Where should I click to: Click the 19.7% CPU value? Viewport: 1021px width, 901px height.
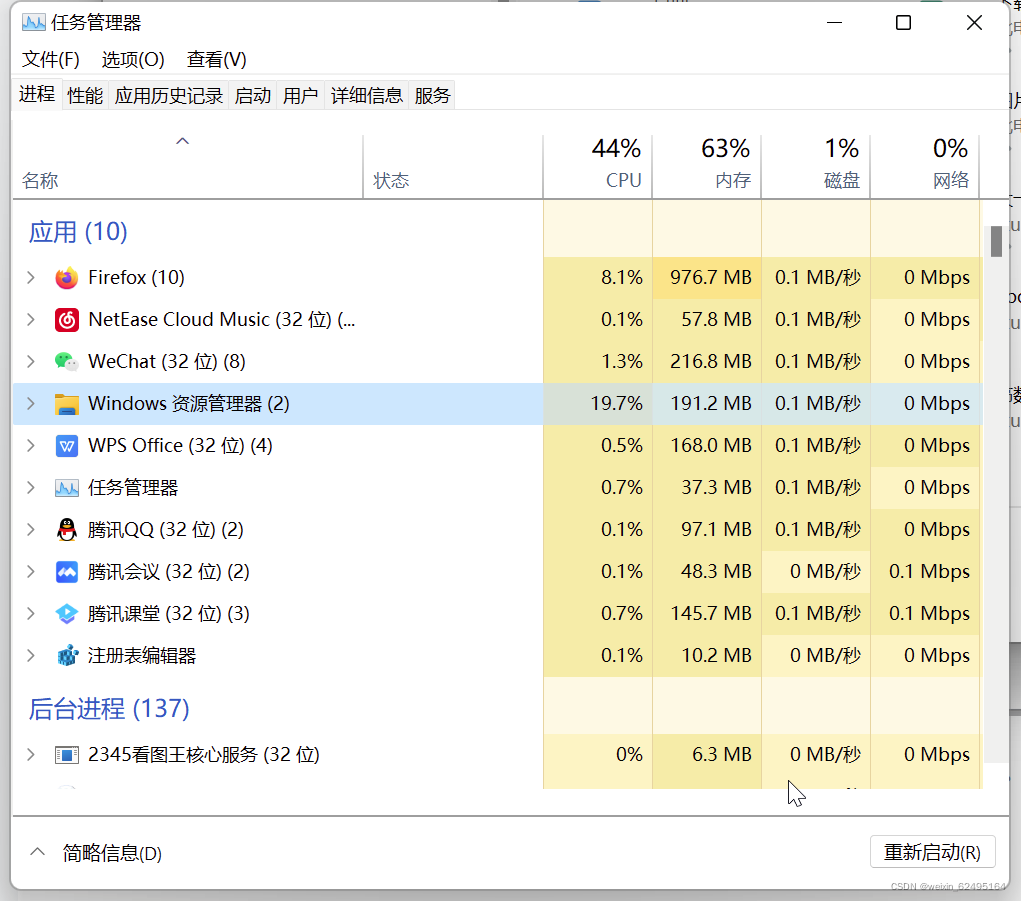pyautogui.click(x=616, y=404)
